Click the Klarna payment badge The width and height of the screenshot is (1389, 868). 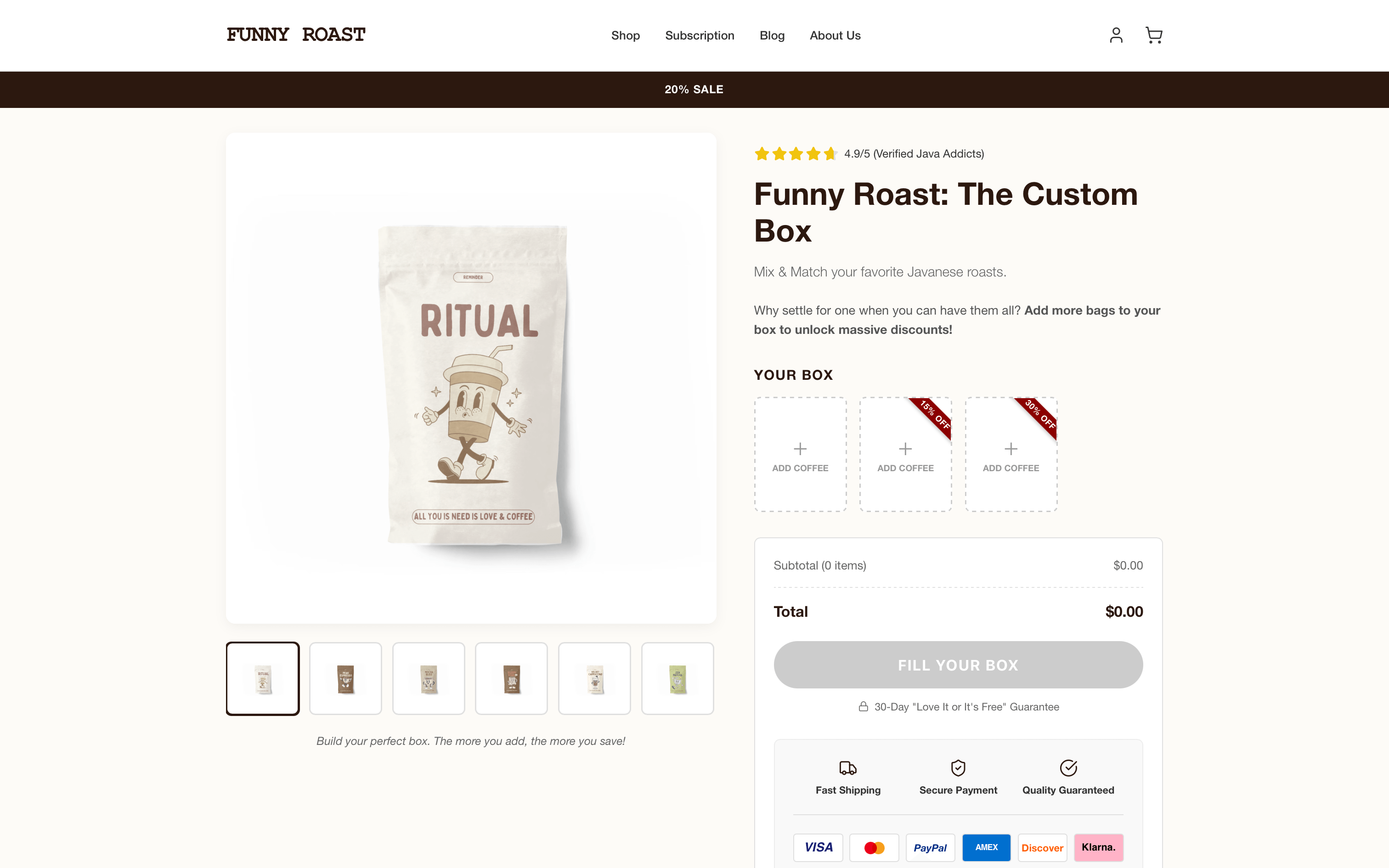(1098, 847)
